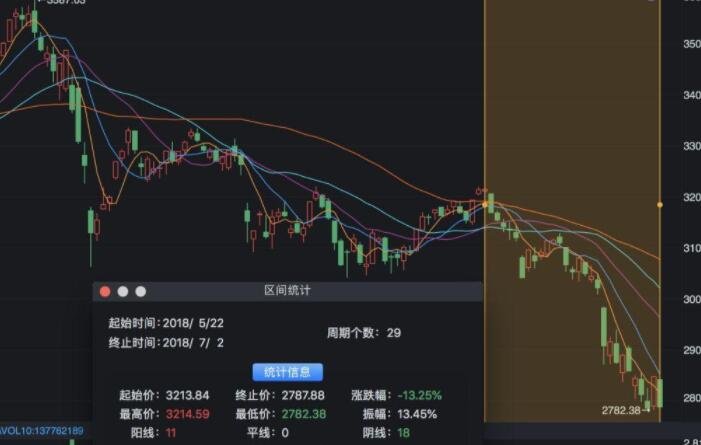Click the 涨跌幅 value -13.25%
Viewport: 701px width, 445px height.
click(x=418, y=396)
